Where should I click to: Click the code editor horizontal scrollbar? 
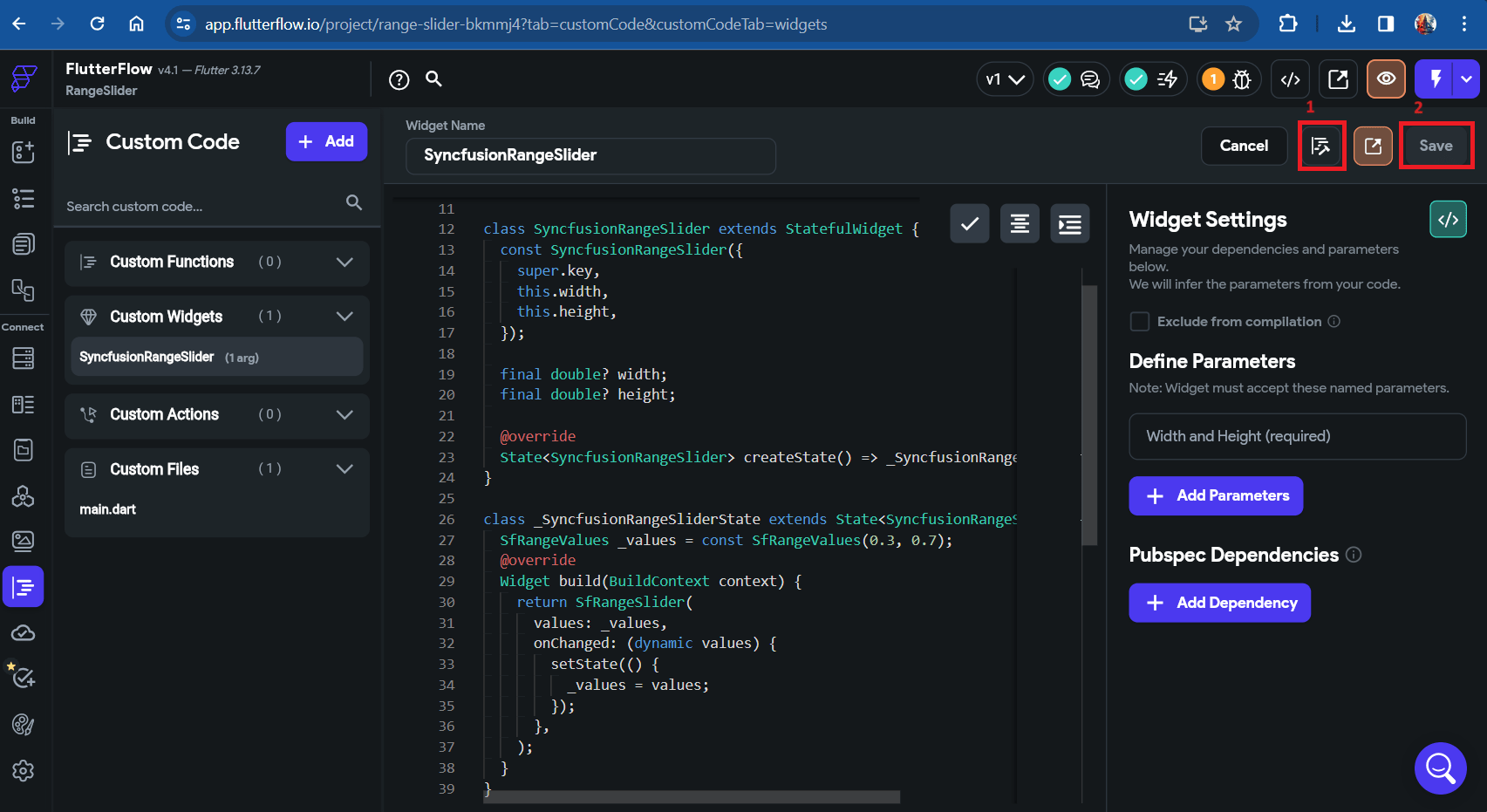tap(693, 796)
